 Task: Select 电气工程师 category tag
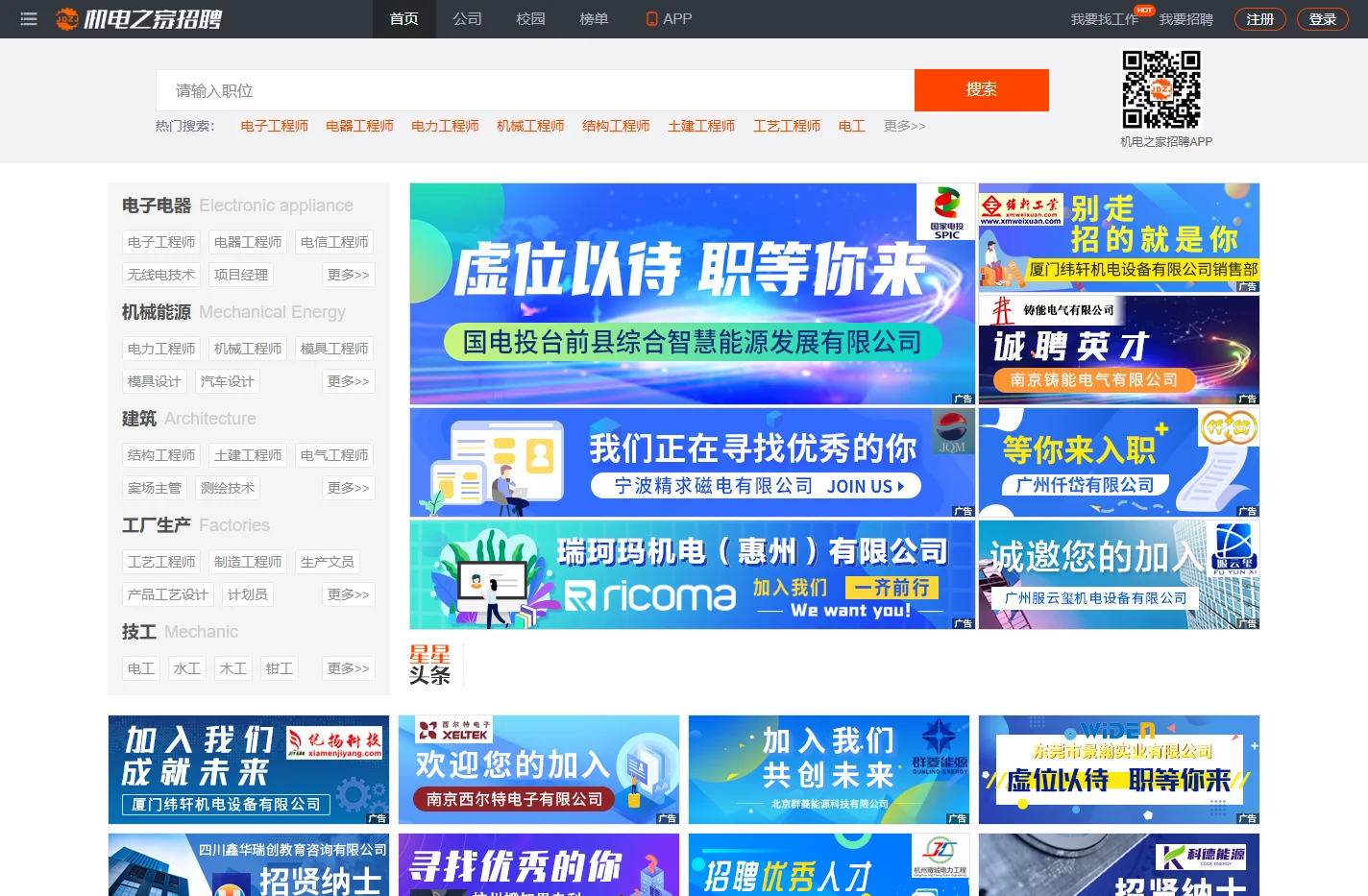[334, 455]
